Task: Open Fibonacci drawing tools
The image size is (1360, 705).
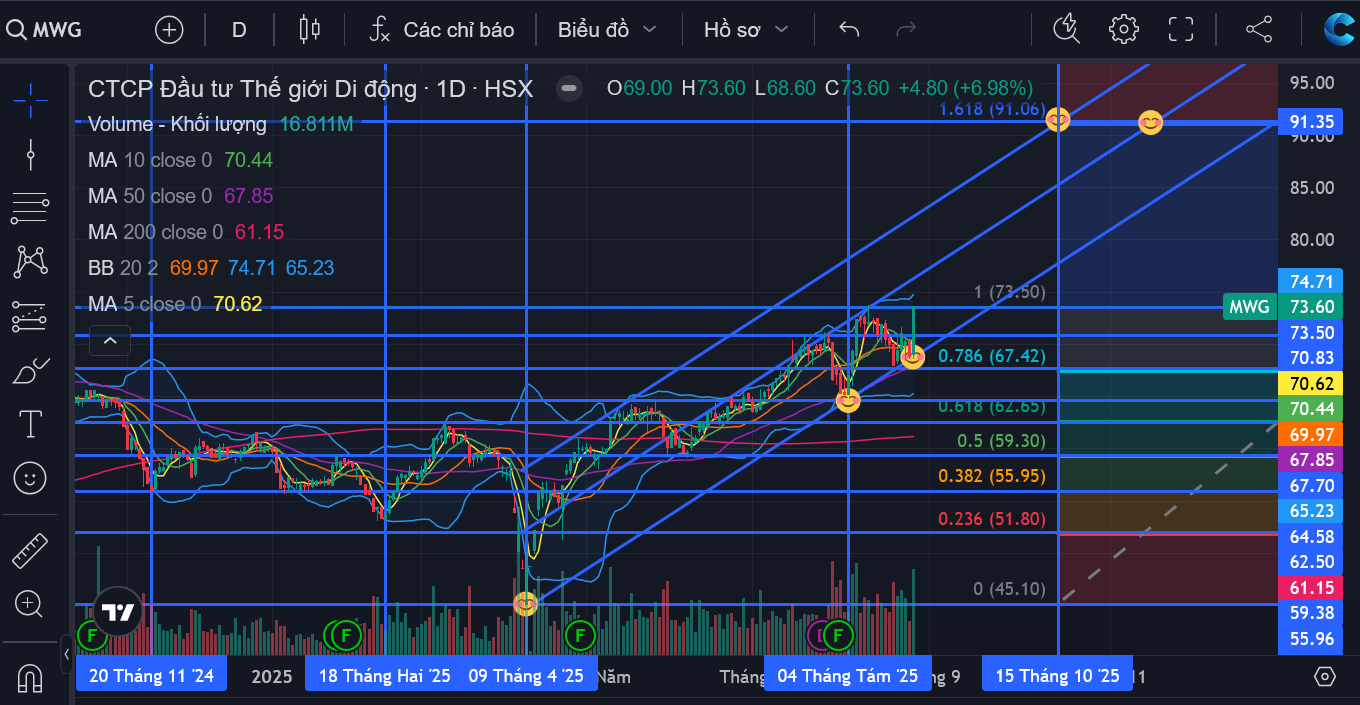Action: pyautogui.click(x=30, y=208)
